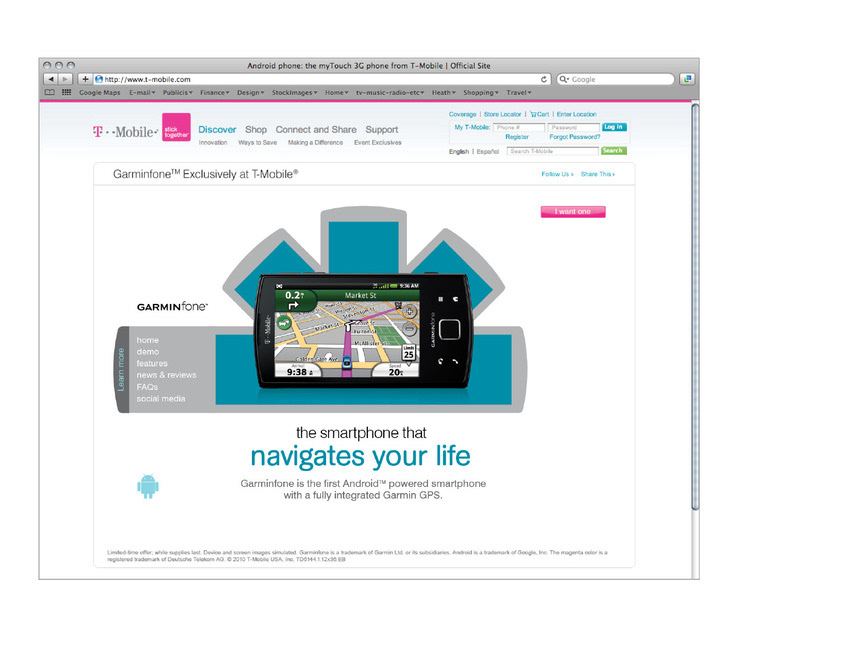Click the Enter Location link

(x=576, y=114)
